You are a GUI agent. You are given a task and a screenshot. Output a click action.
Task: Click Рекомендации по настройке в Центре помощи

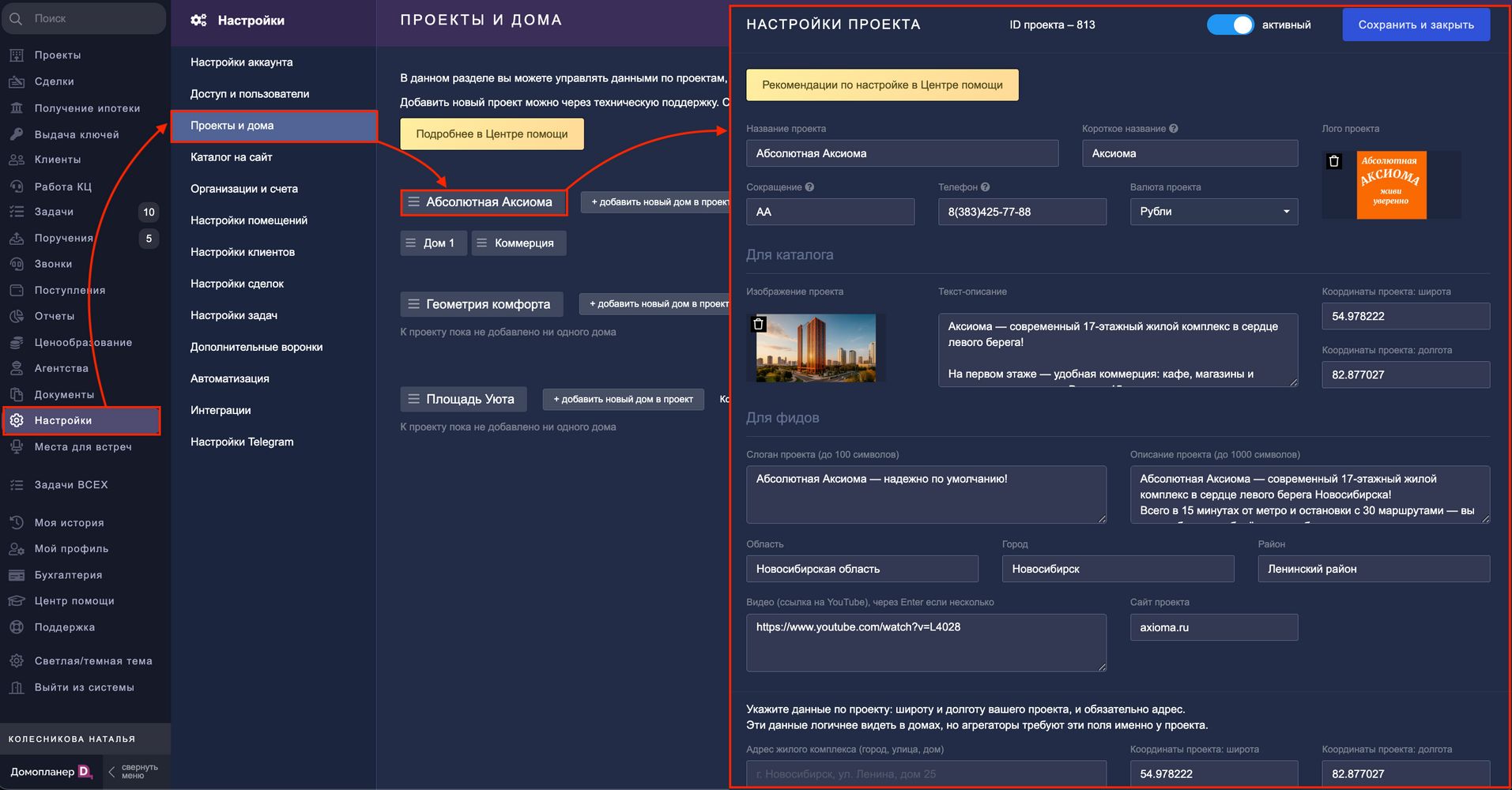(x=881, y=85)
